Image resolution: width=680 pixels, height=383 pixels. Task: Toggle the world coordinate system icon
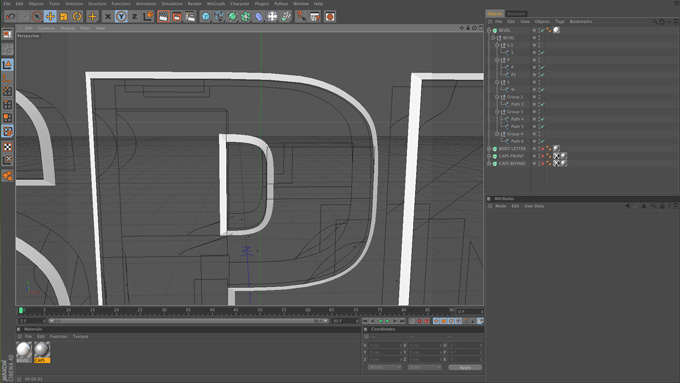[148, 16]
